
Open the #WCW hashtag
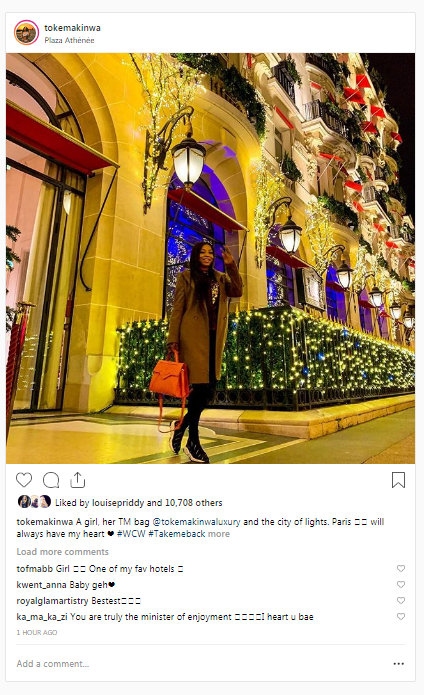[x=131, y=534]
